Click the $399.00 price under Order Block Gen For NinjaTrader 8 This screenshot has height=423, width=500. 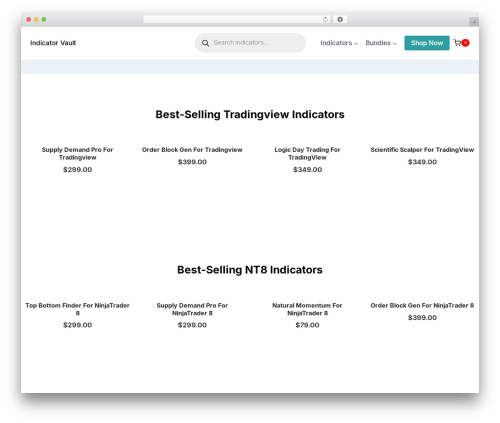coord(422,318)
